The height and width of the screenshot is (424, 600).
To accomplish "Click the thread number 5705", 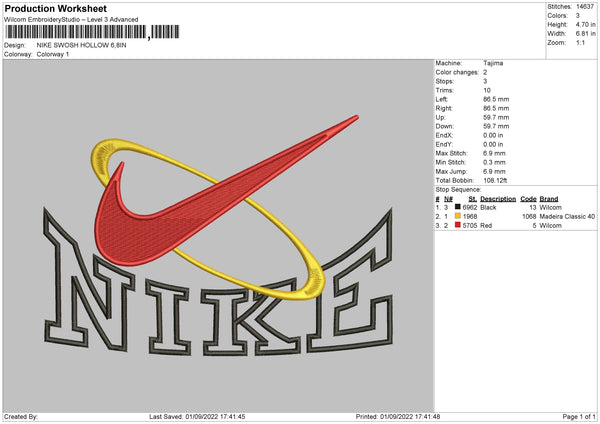I will coord(470,226).
